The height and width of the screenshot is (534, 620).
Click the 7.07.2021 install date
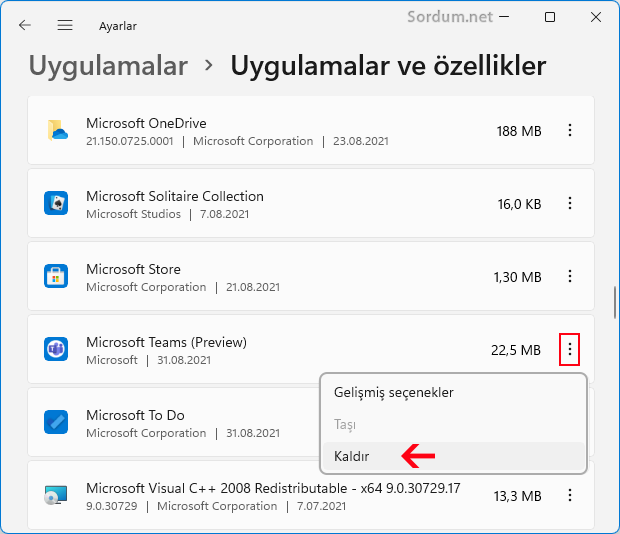point(321,506)
